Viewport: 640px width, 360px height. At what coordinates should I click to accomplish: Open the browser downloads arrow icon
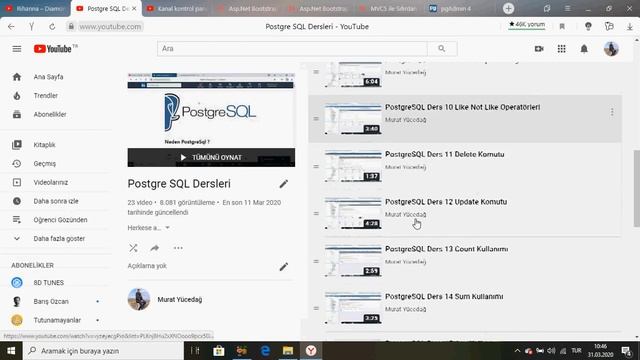630,27
